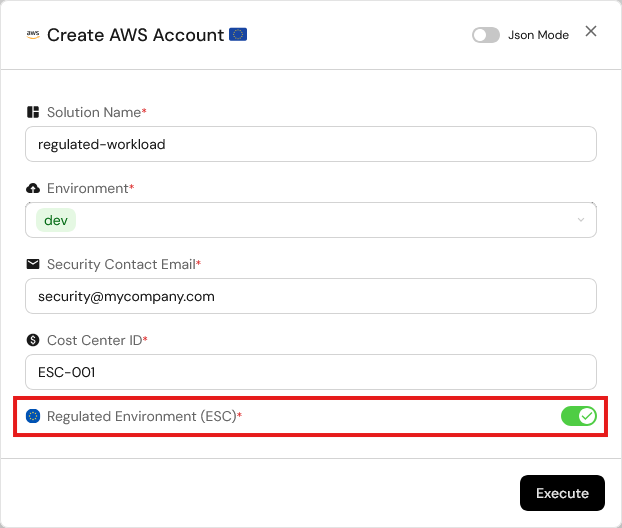
Task: Enable the Json Mode switch
Action: coord(486,35)
